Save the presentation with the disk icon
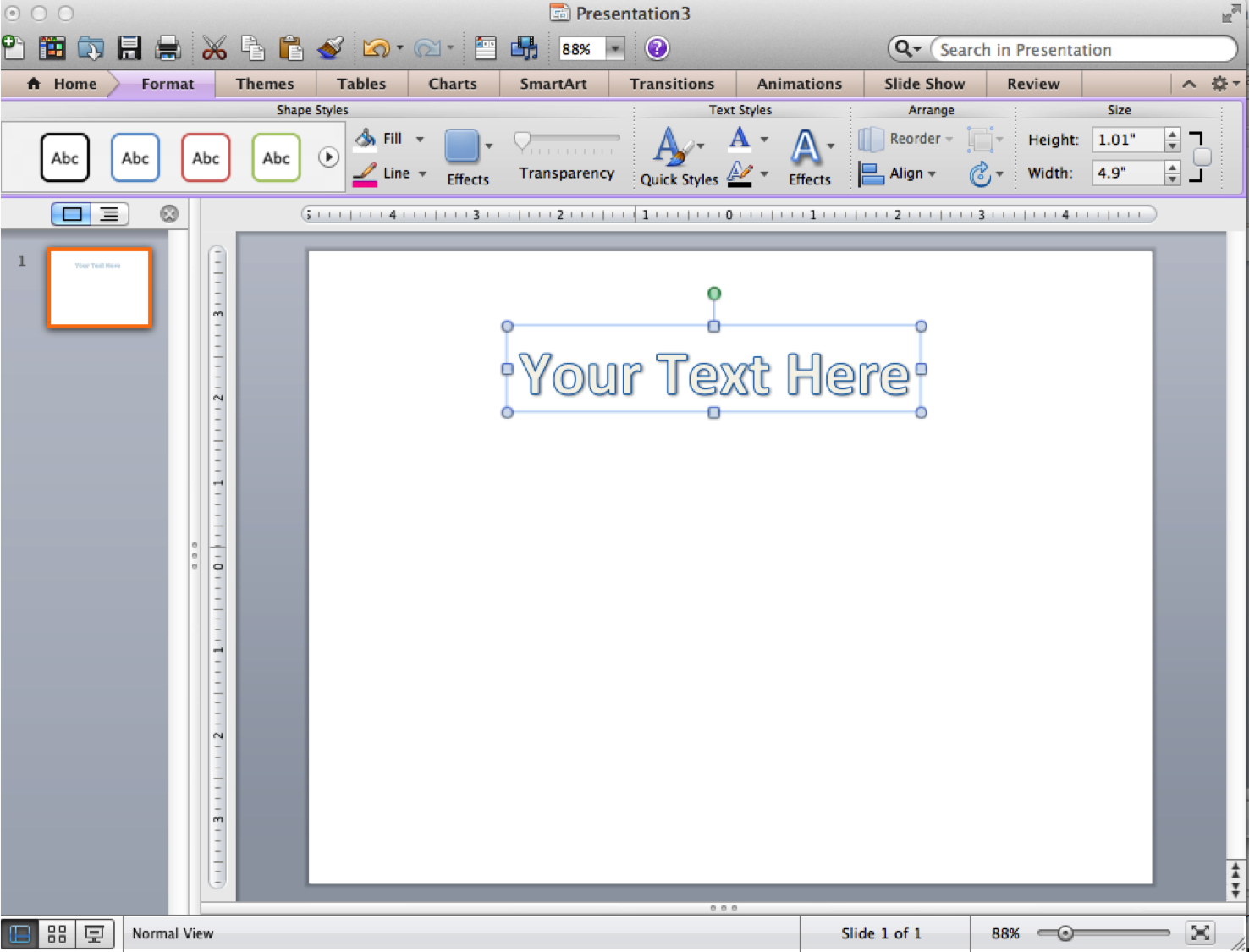The width and height of the screenshot is (1249, 952). (129, 48)
